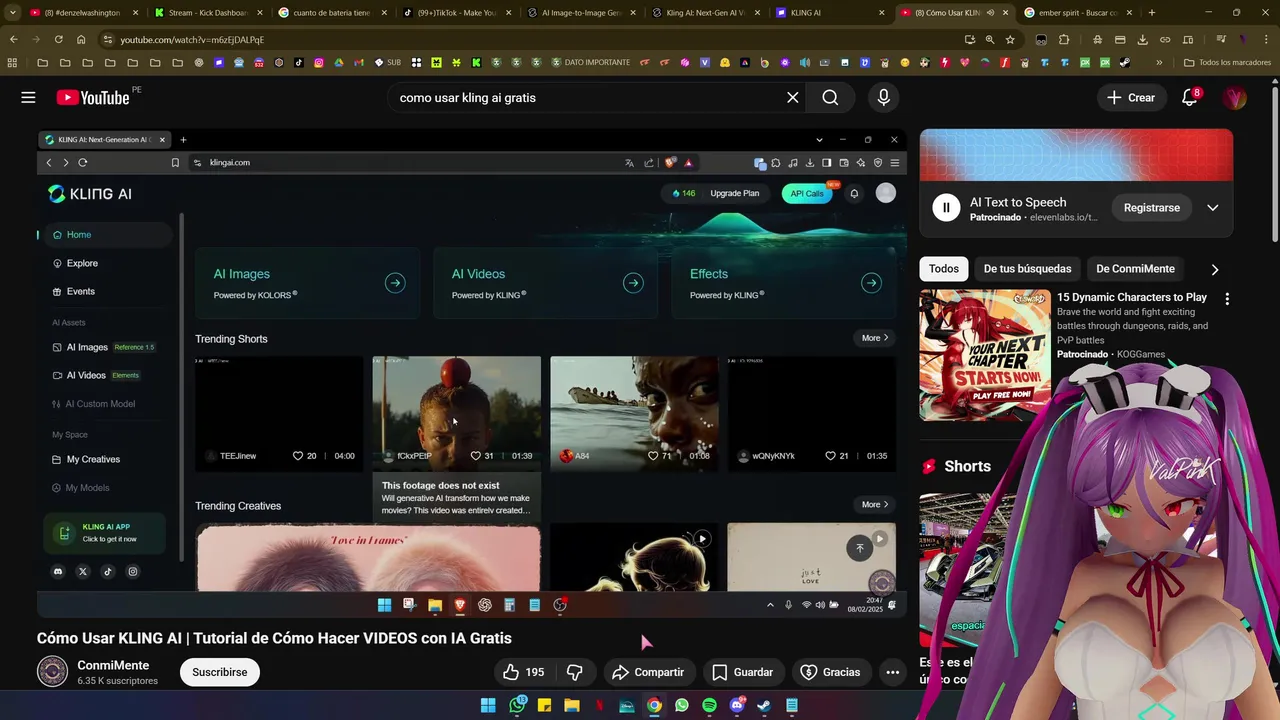Switch to the TikTok browser tab
Screen dimensions: 1280x720
(x=455, y=13)
